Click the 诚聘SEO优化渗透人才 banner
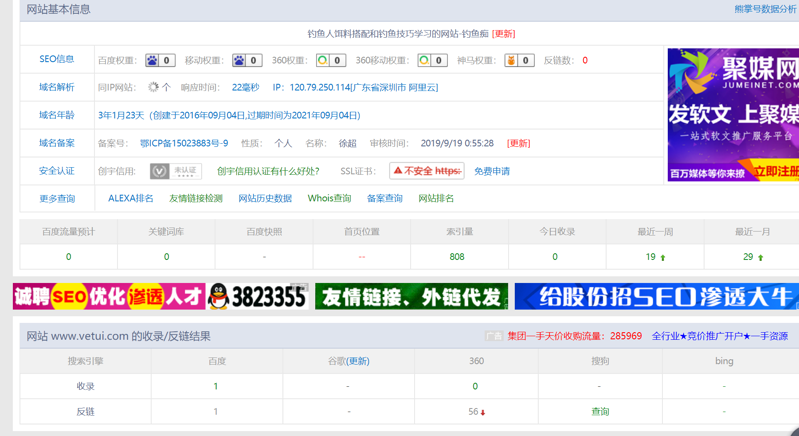Screen dimensions: 799x436 coord(109,296)
